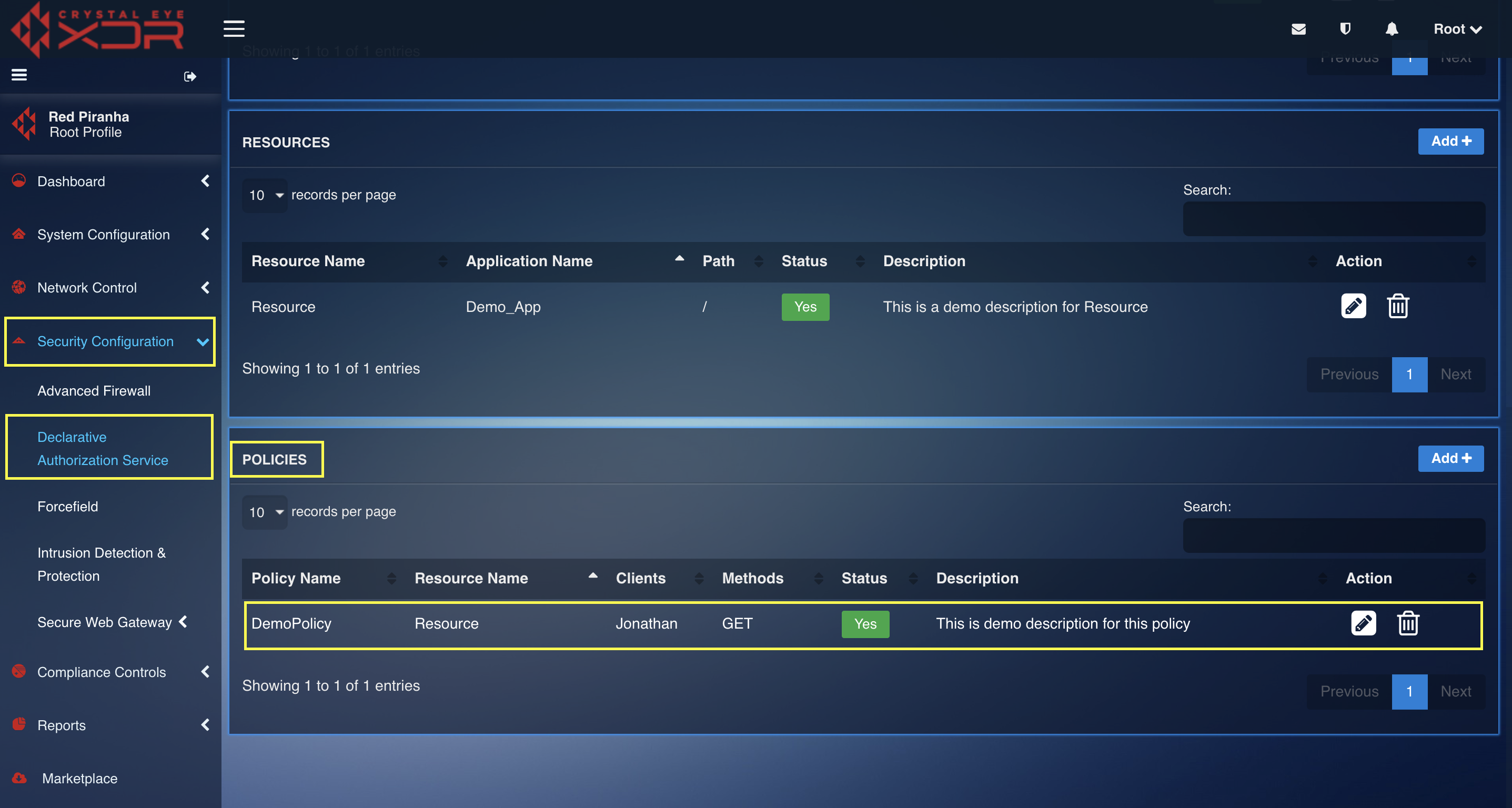
Task: Open Forcefield menu item
Action: point(67,507)
